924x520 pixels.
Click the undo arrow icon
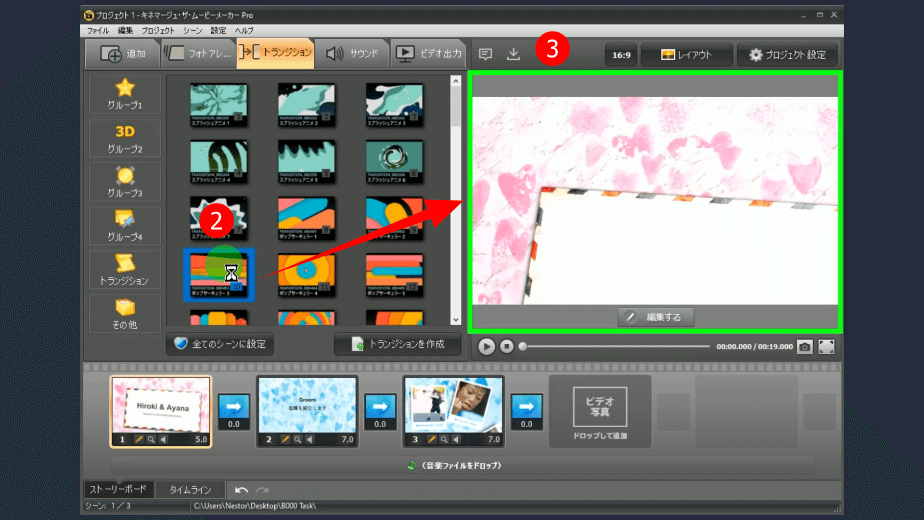[x=241, y=490]
